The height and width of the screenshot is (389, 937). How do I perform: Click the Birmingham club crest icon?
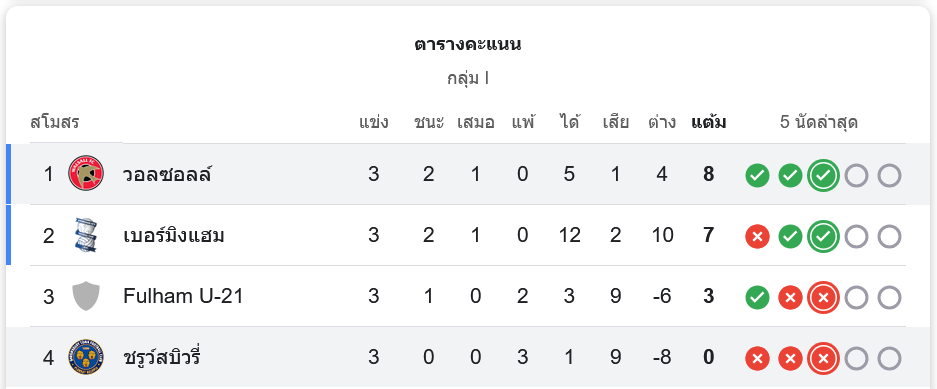pos(86,235)
